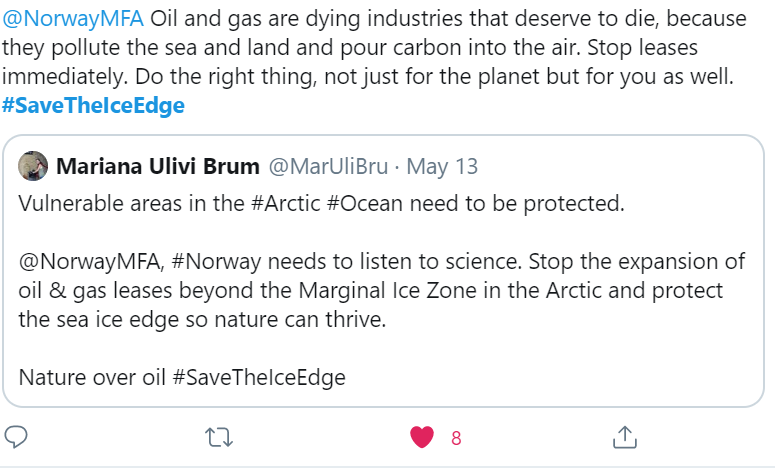The width and height of the screenshot is (775, 469).
Task: Click @NorwayMFA mention starting the main tweet
Action: pyautogui.click(x=74, y=18)
